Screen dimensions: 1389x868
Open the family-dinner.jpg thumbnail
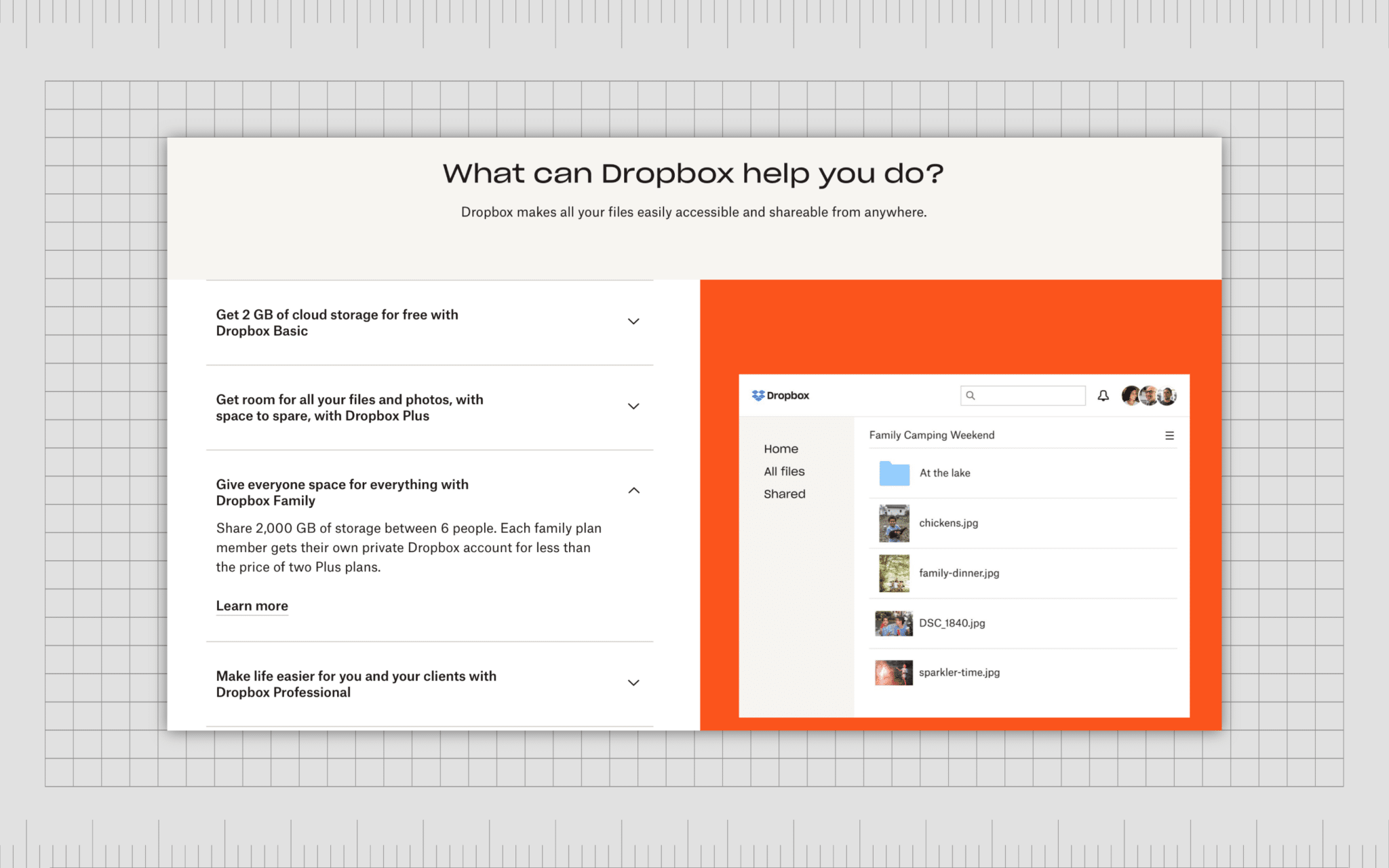[x=894, y=573]
